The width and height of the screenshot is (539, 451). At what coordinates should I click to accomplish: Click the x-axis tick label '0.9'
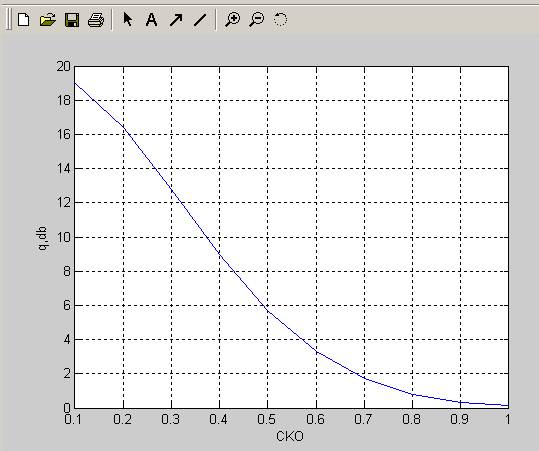pyautogui.click(x=459, y=419)
